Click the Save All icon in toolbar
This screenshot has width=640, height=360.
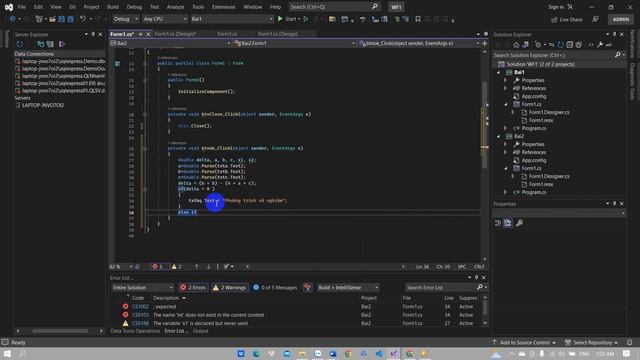[71, 19]
